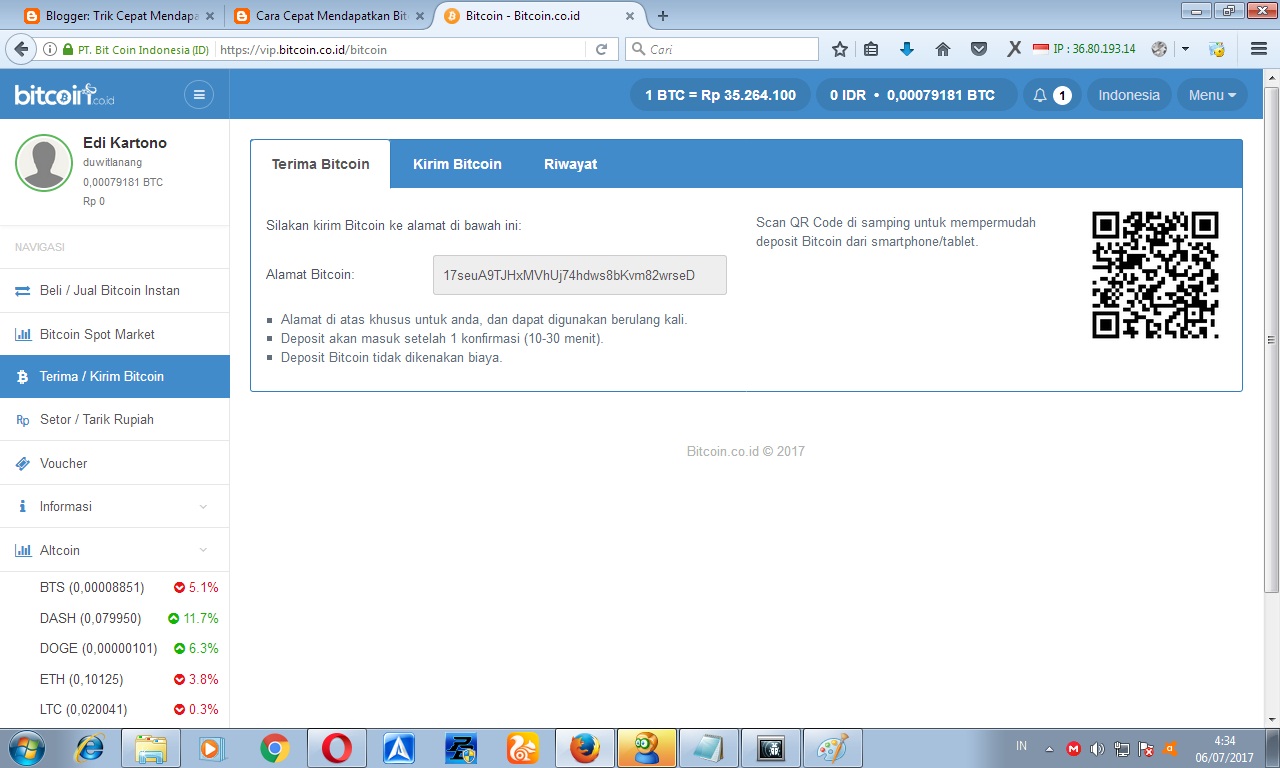Viewport: 1280px width, 768px height.
Task: Click Edi Kartono's profile avatar
Action: (44, 163)
